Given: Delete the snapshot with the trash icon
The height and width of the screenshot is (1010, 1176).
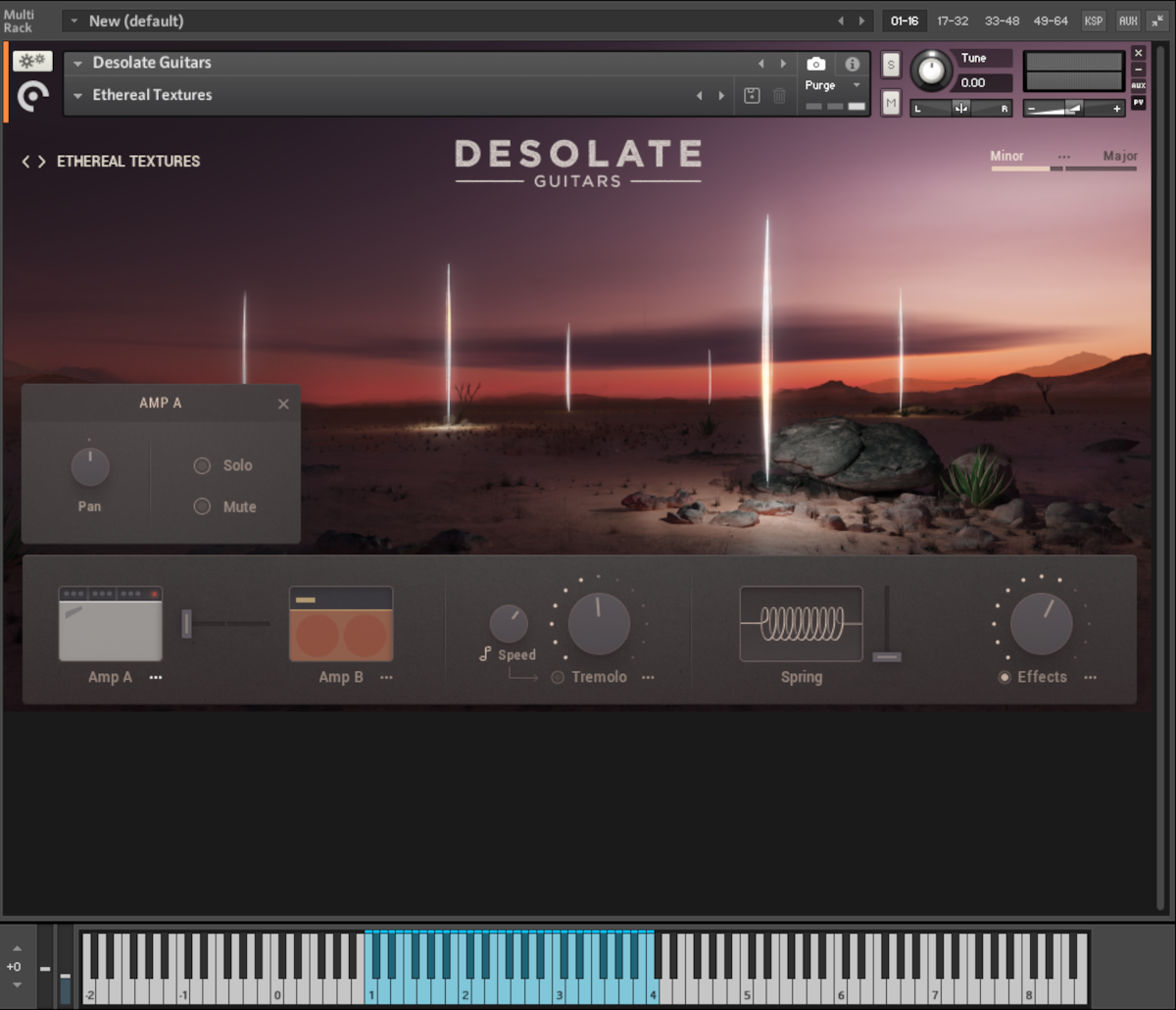Looking at the screenshot, I should pyautogui.click(x=779, y=95).
